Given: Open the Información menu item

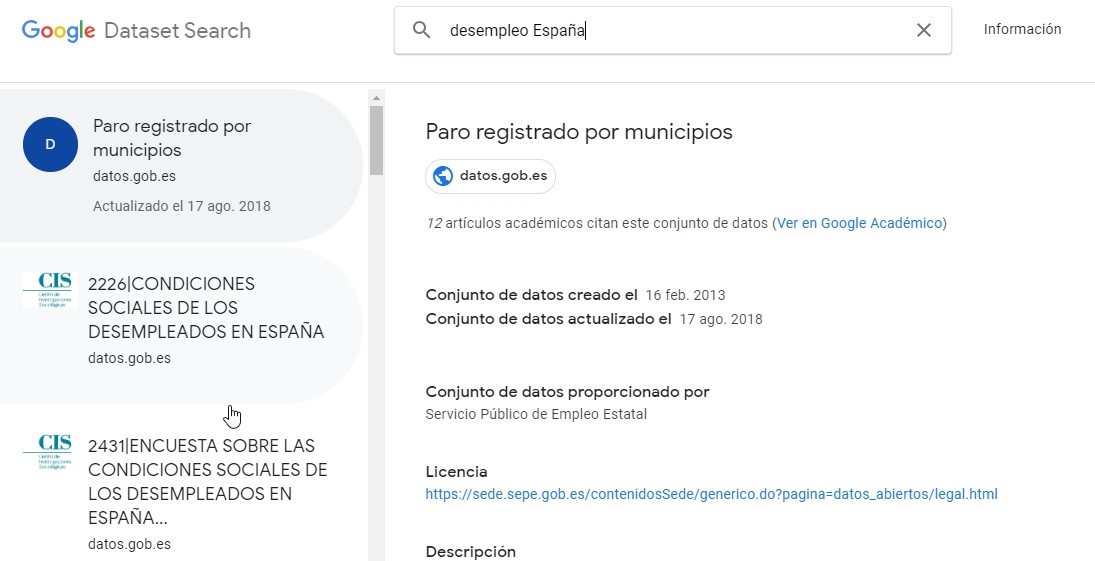Looking at the screenshot, I should click(x=1022, y=30).
